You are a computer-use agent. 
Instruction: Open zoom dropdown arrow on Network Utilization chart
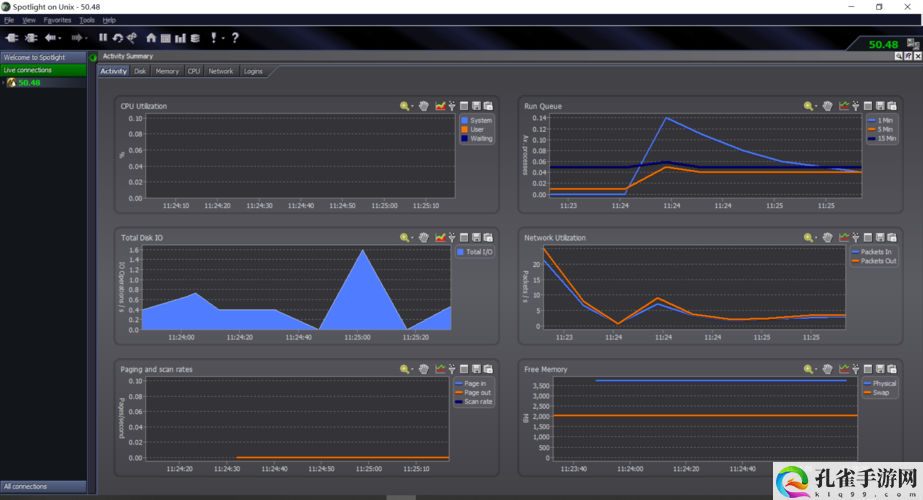click(816, 238)
